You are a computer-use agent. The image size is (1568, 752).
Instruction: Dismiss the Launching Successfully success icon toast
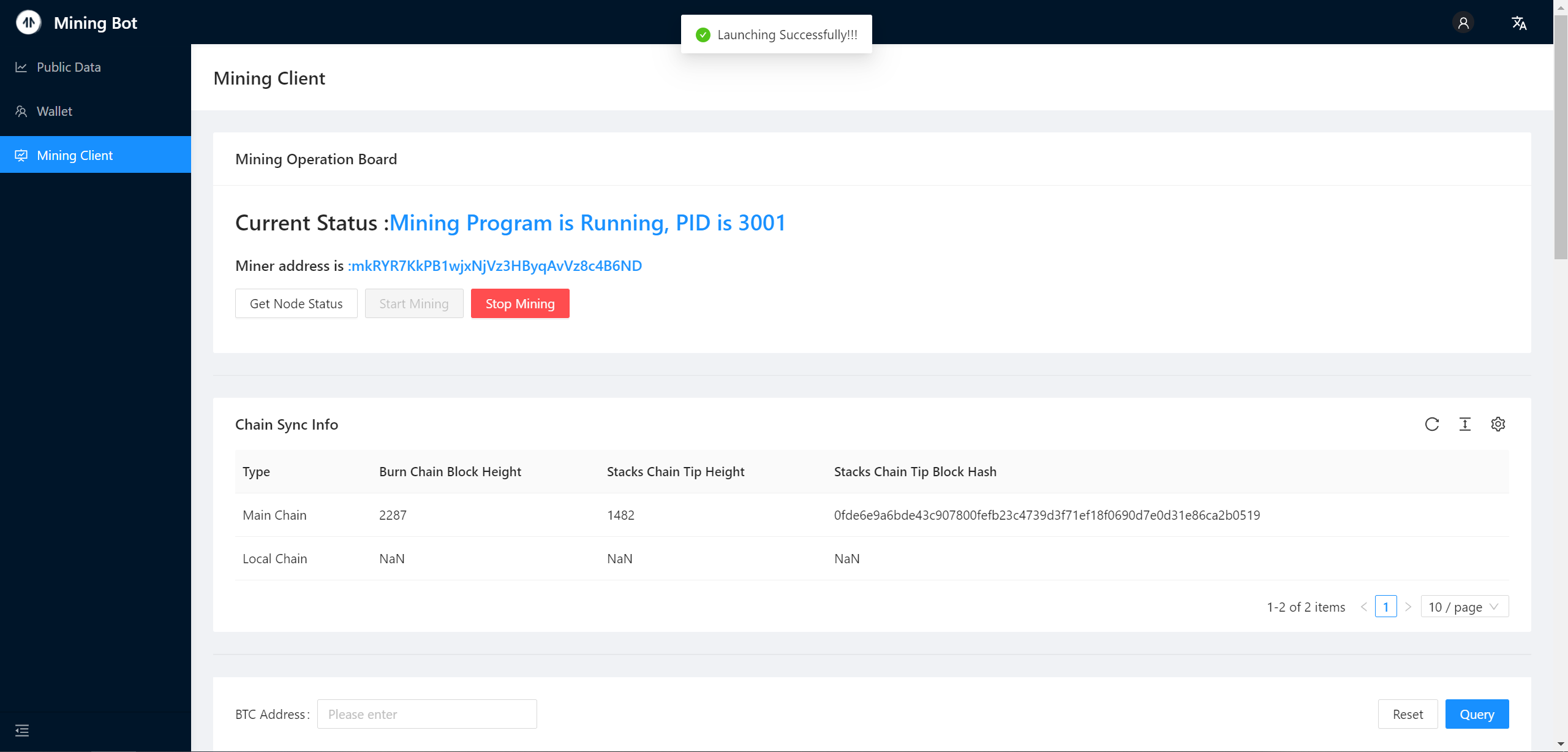(703, 35)
